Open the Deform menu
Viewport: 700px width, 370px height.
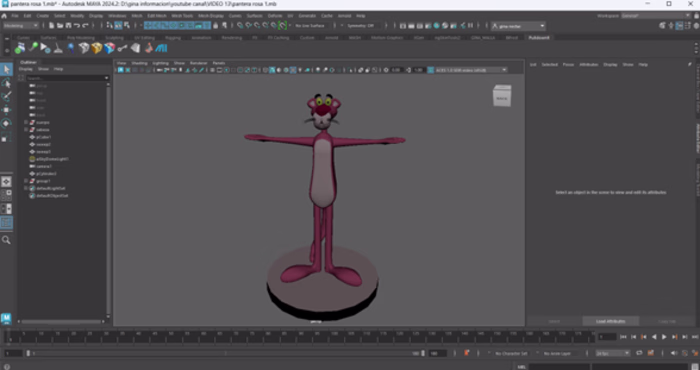(275, 16)
